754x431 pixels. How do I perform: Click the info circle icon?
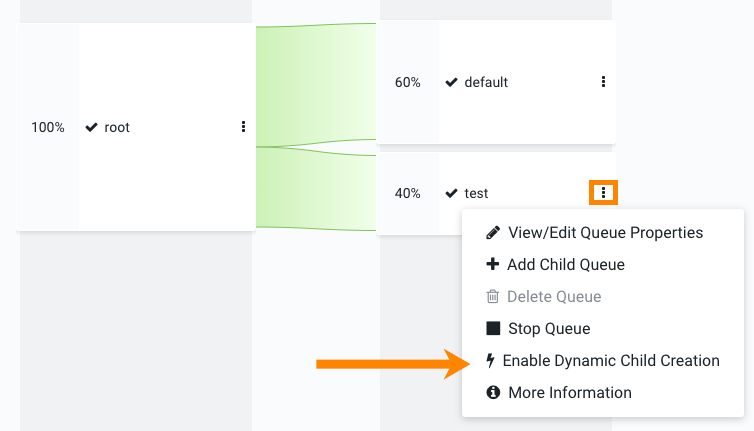pos(492,393)
